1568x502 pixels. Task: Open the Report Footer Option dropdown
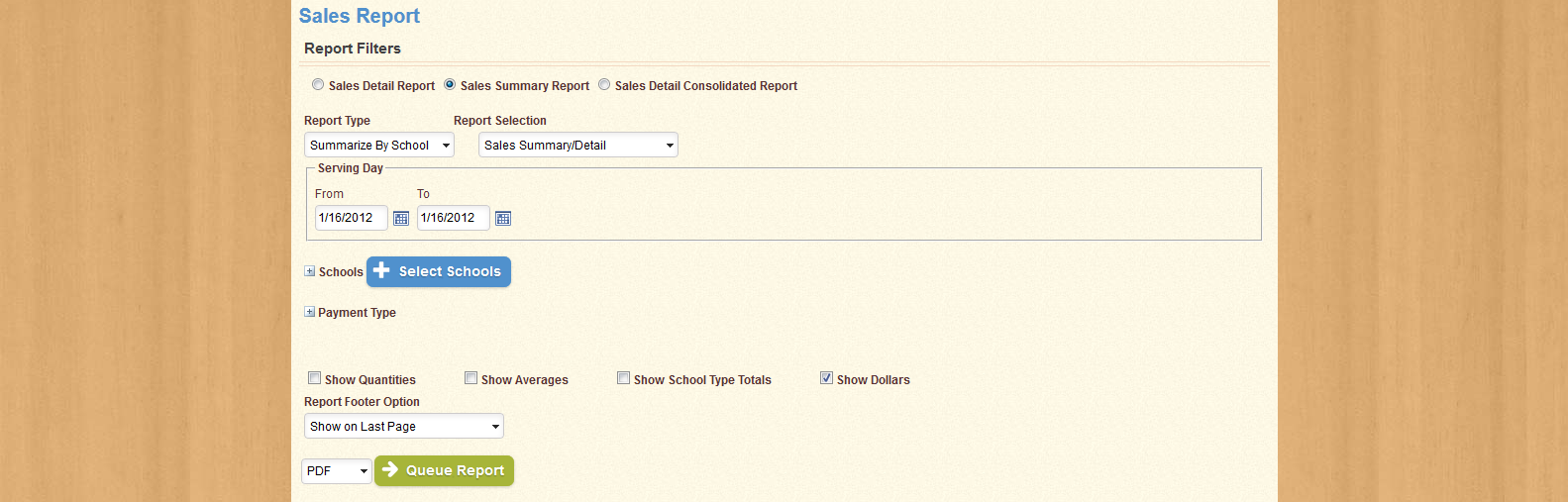(404, 426)
